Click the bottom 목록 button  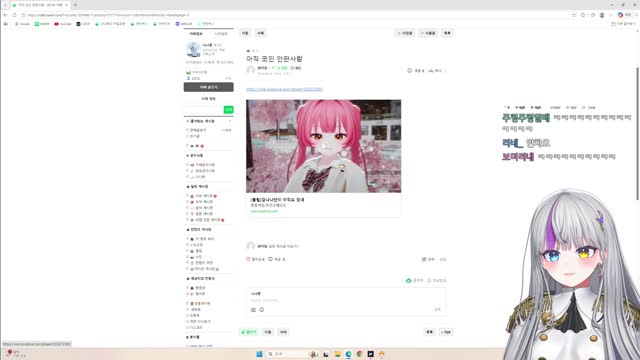pos(429,332)
